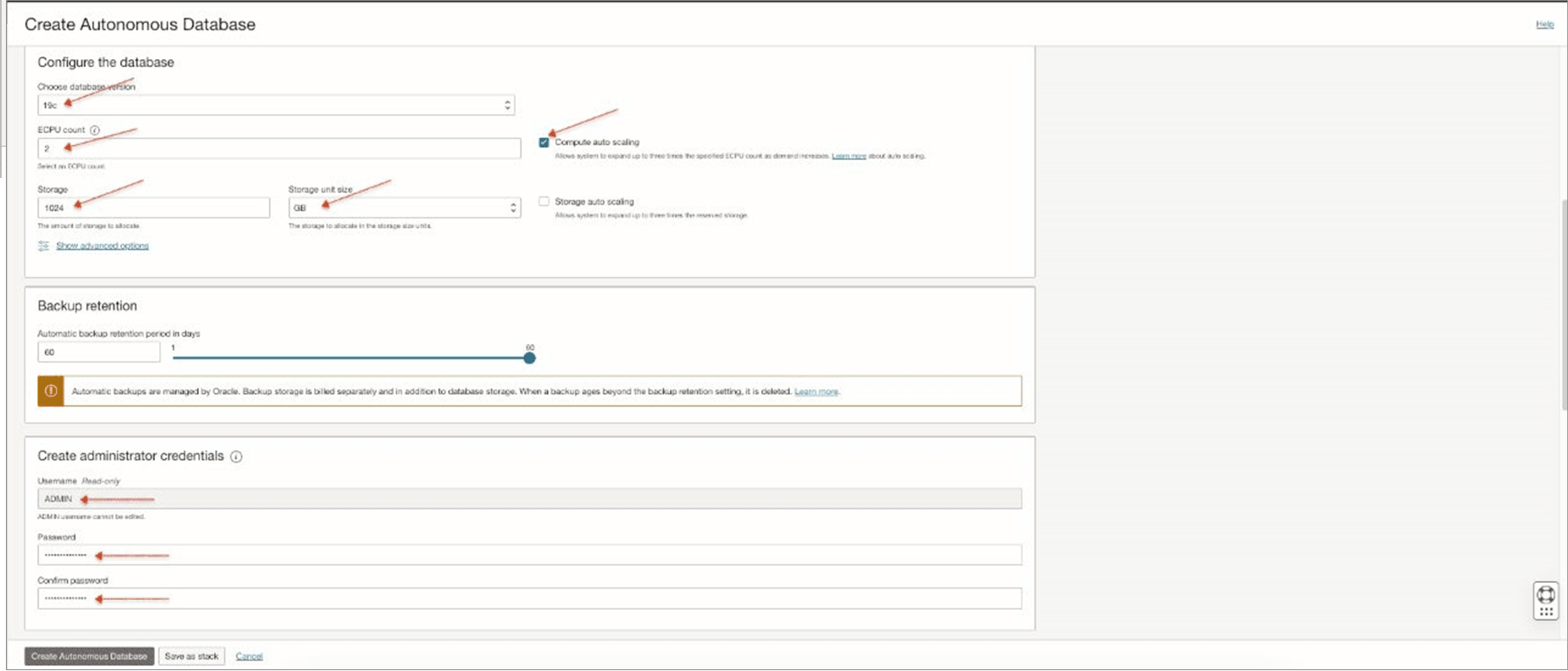Click 'ADMIN username cannot be edited' text
Viewport: 1568px width, 671px height.
(91, 517)
